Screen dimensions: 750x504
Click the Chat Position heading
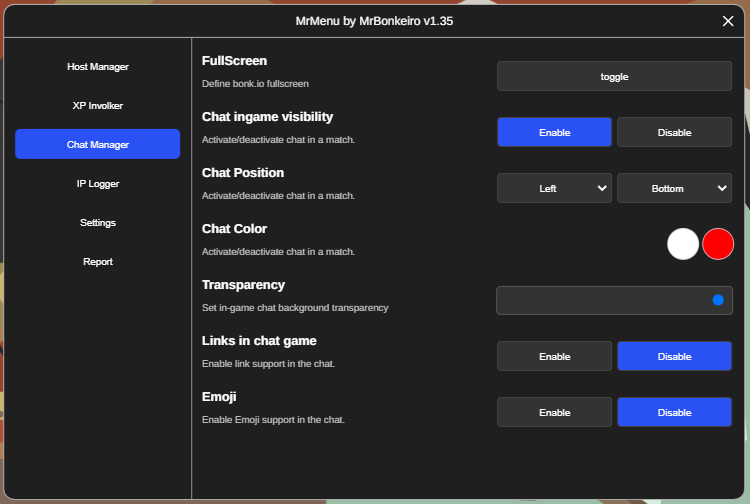click(243, 173)
